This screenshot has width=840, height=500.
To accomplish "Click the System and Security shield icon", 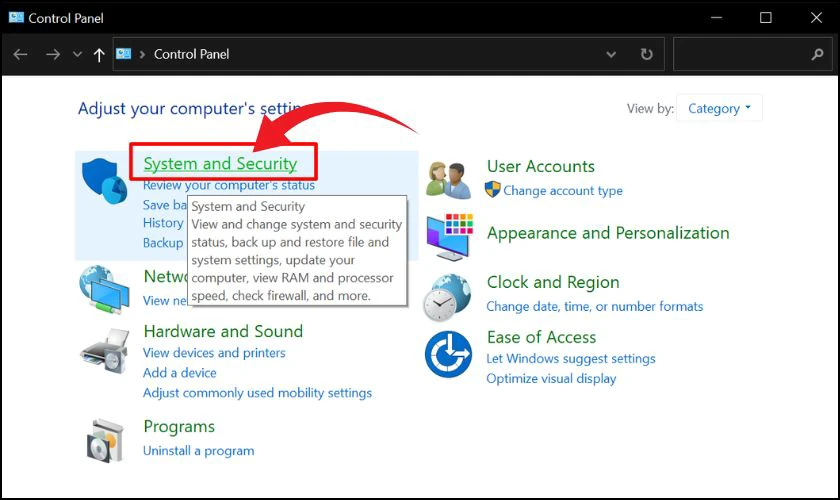I will tap(104, 181).
